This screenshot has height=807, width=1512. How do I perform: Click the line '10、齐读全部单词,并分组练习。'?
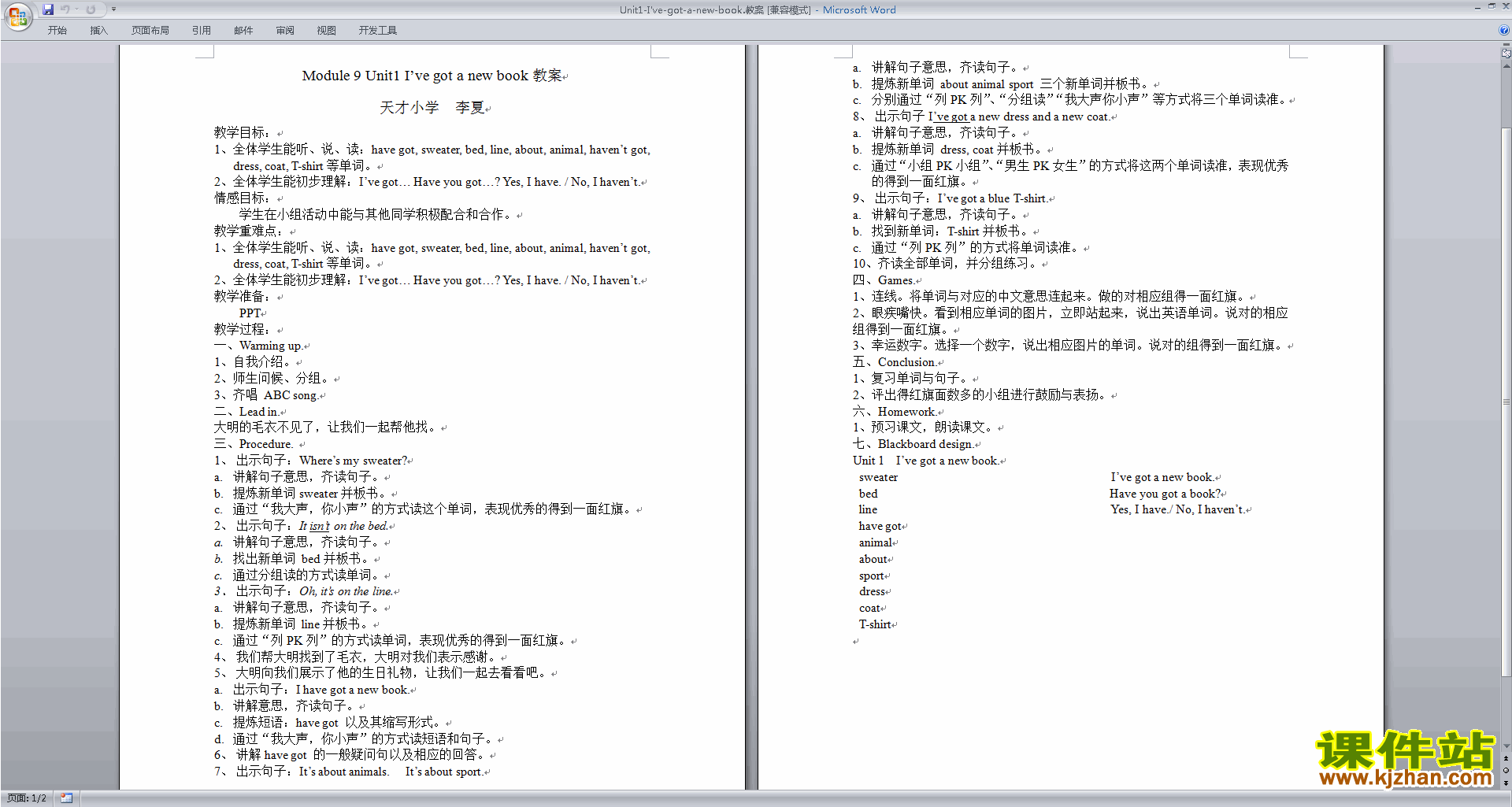(947, 264)
